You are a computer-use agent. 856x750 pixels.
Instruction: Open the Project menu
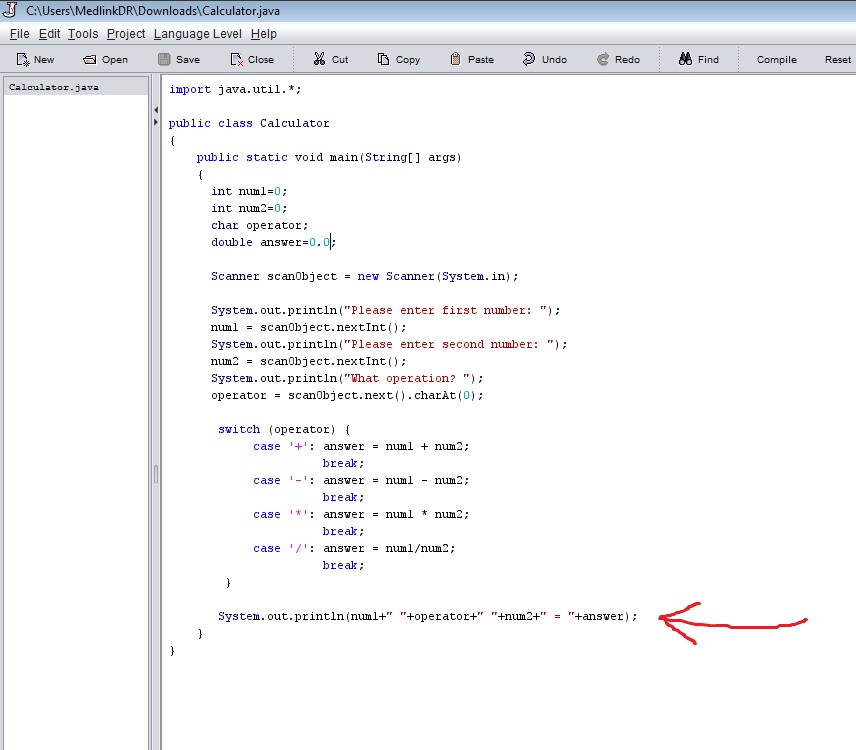[x=125, y=33]
